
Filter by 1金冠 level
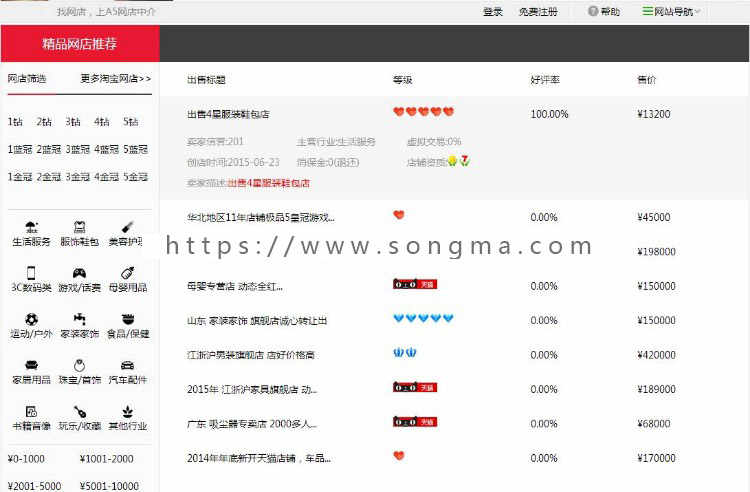click(x=20, y=177)
